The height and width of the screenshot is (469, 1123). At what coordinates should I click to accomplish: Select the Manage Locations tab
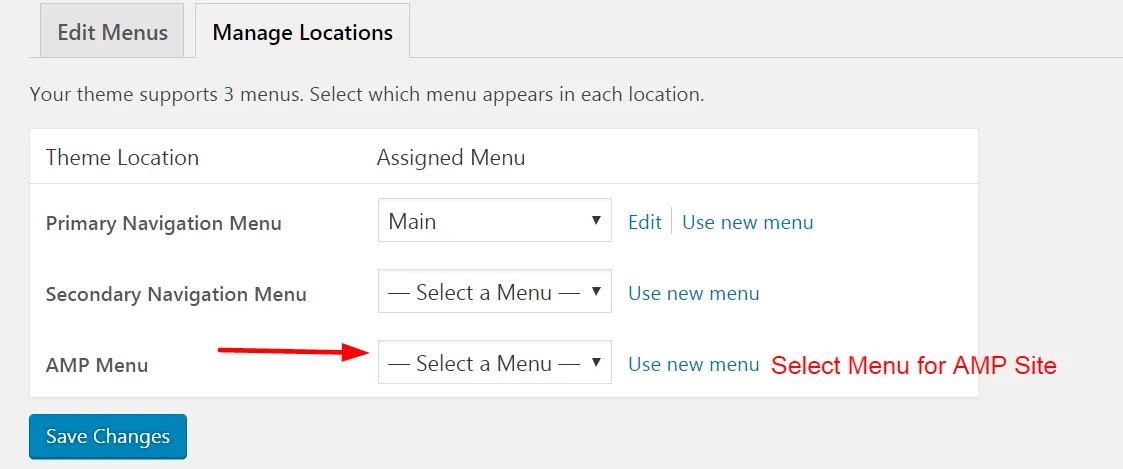click(x=302, y=32)
